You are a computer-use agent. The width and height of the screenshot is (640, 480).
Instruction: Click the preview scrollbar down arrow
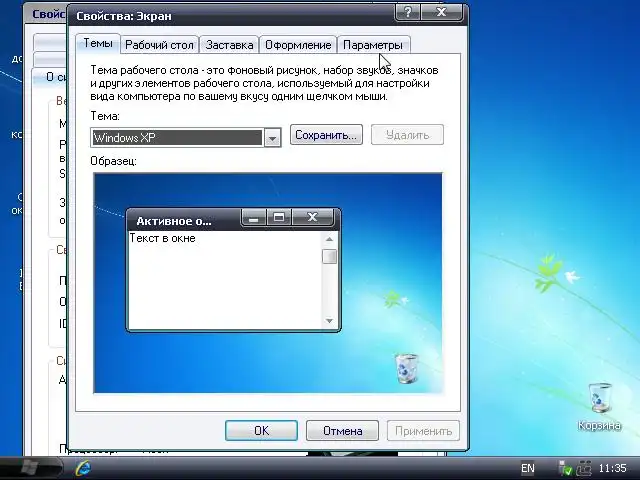click(329, 321)
